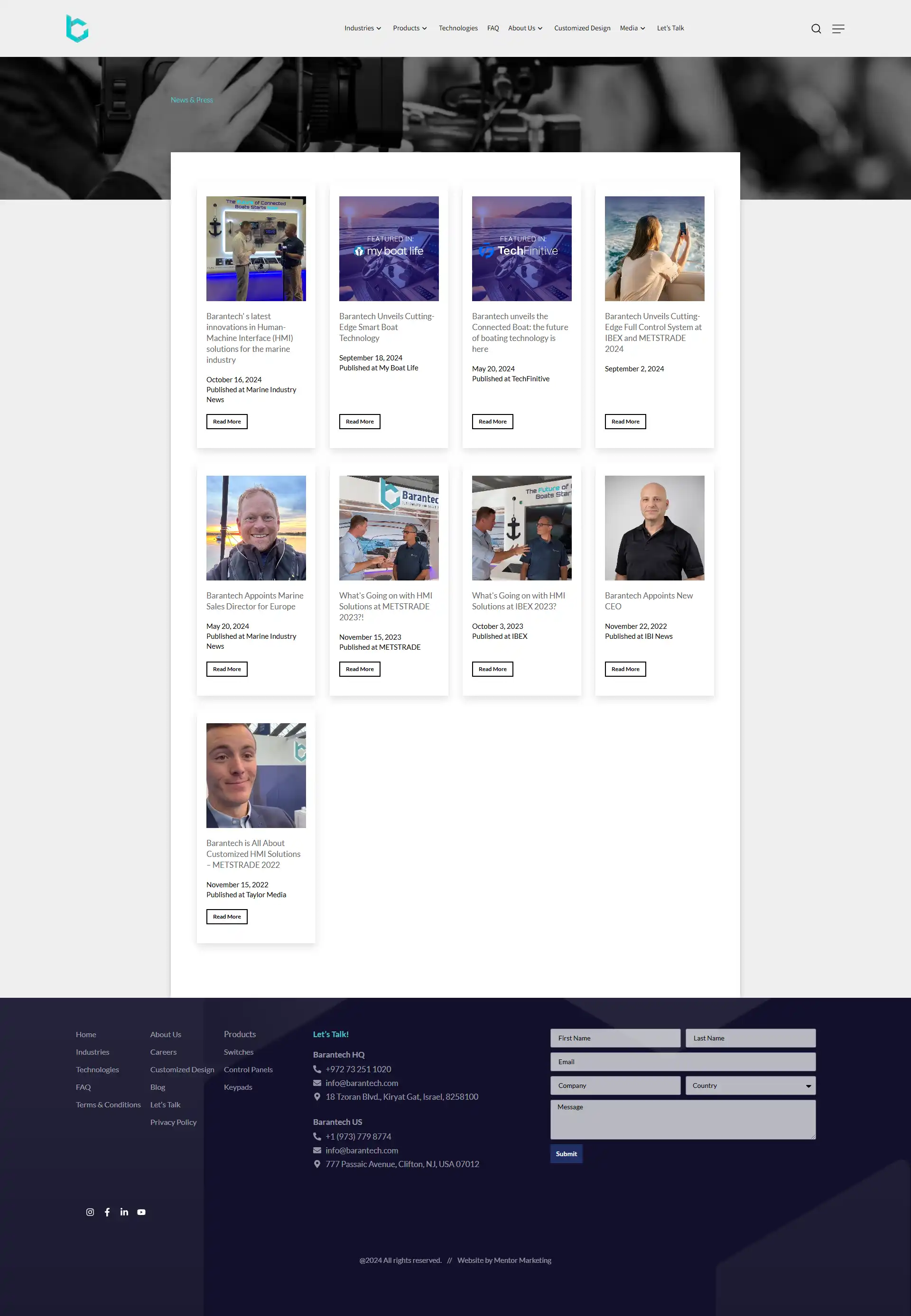The width and height of the screenshot is (911, 1316).
Task: Expand the Country selector dropdown
Action: tap(808, 1086)
